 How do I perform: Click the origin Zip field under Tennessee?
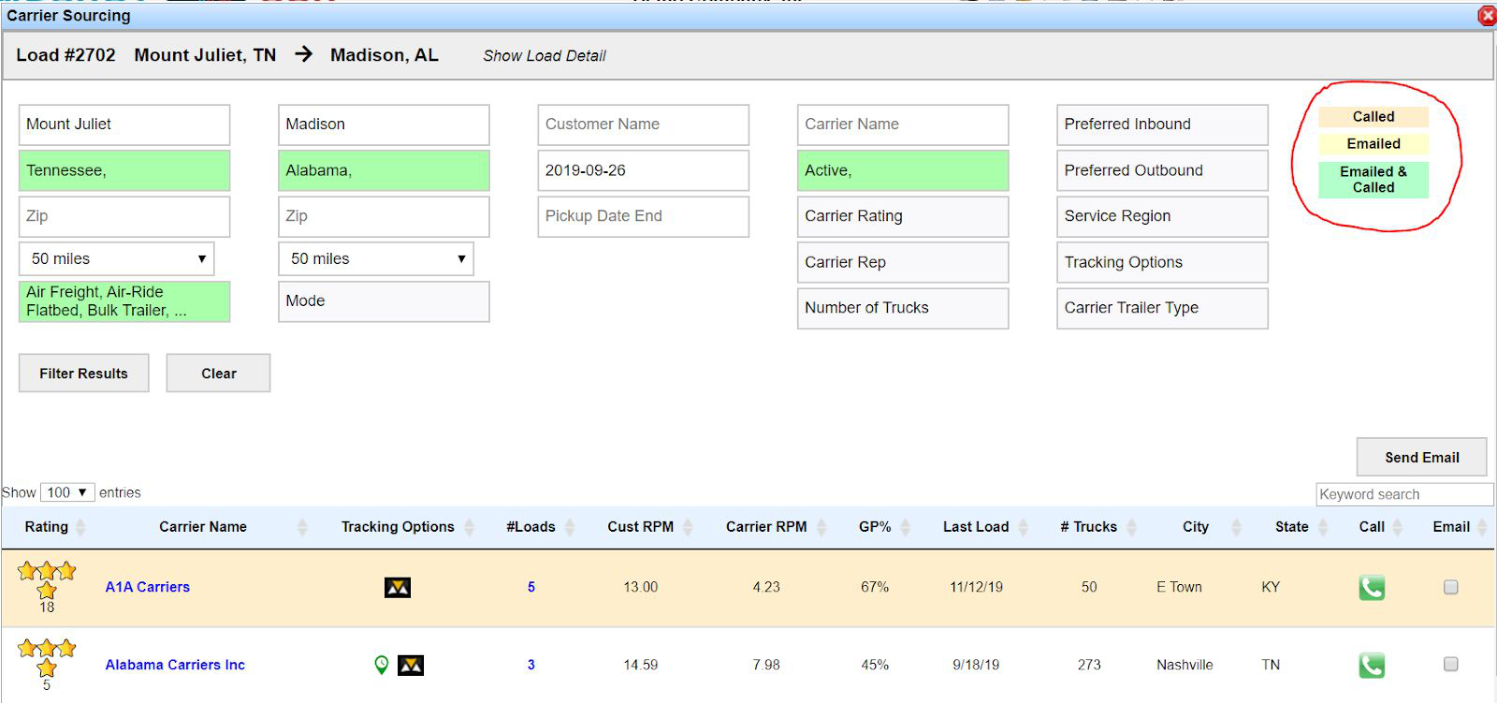(x=124, y=216)
